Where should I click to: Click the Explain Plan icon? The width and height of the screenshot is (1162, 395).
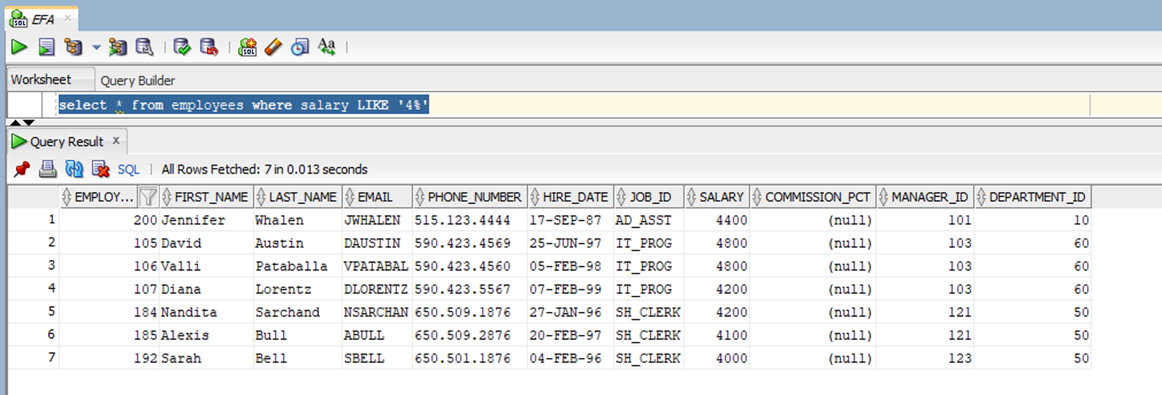(x=73, y=47)
